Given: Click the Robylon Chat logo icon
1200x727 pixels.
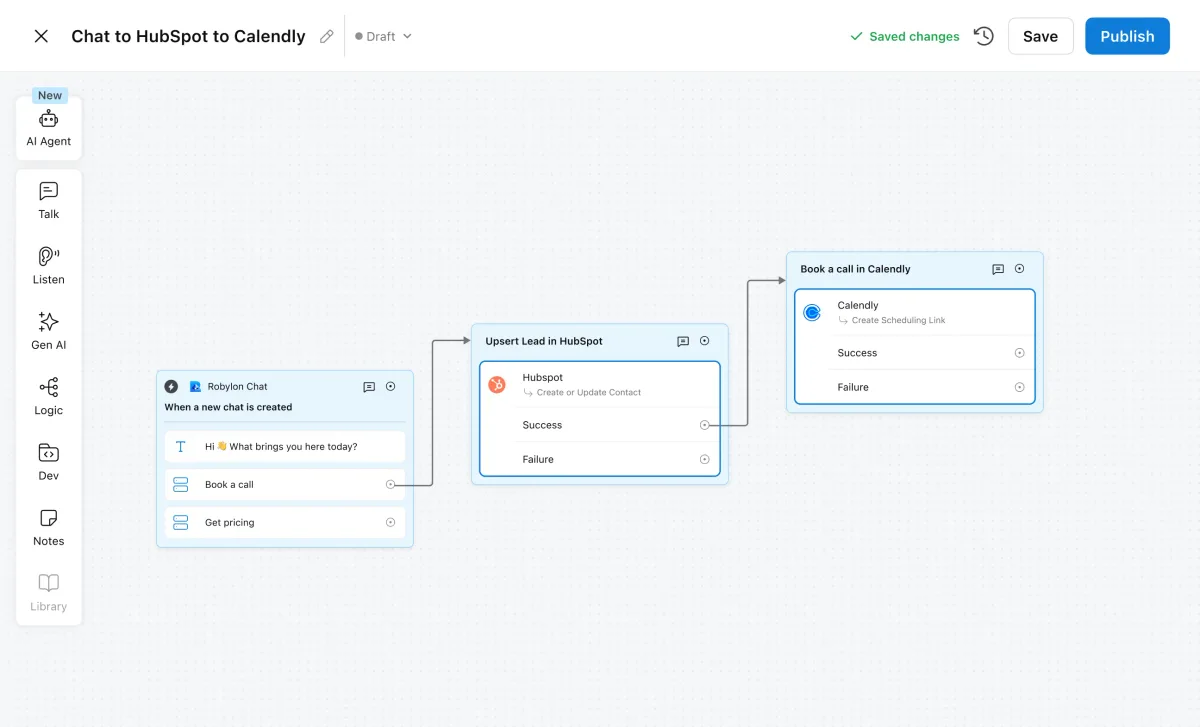Looking at the screenshot, I should 195,386.
